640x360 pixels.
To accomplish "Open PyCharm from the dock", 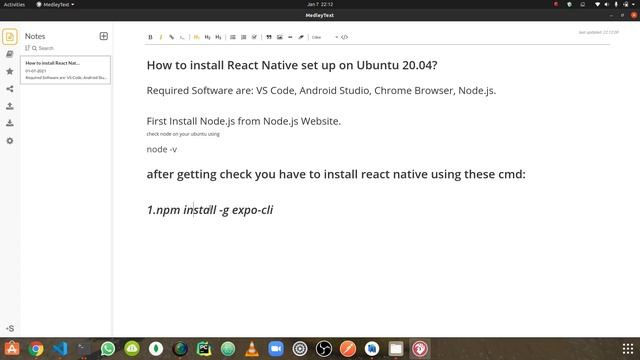I will pyautogui.click(x=204, y=349).
